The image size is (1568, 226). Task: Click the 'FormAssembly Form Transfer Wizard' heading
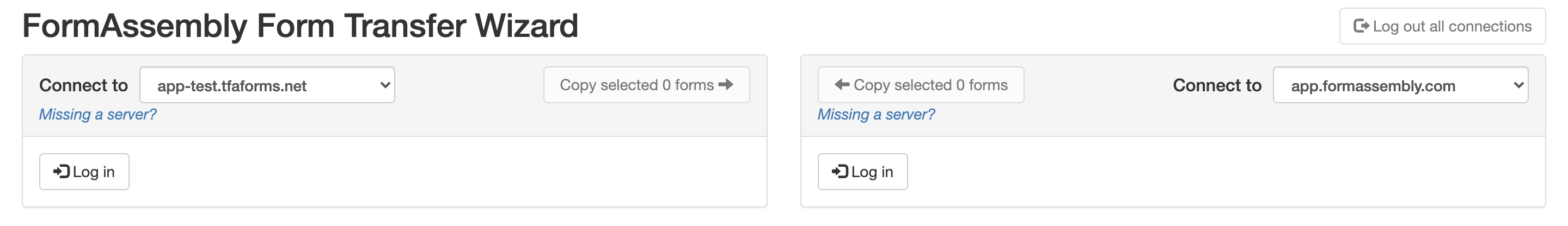[300, 26]
